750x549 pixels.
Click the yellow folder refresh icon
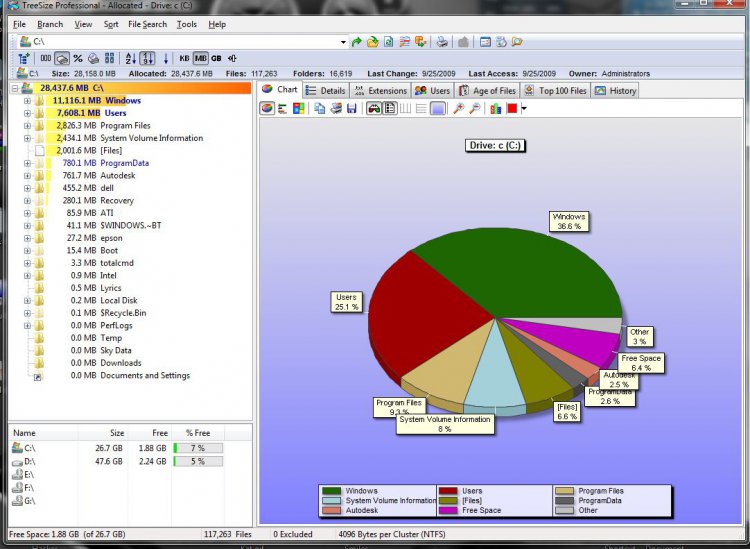(373, 42)
